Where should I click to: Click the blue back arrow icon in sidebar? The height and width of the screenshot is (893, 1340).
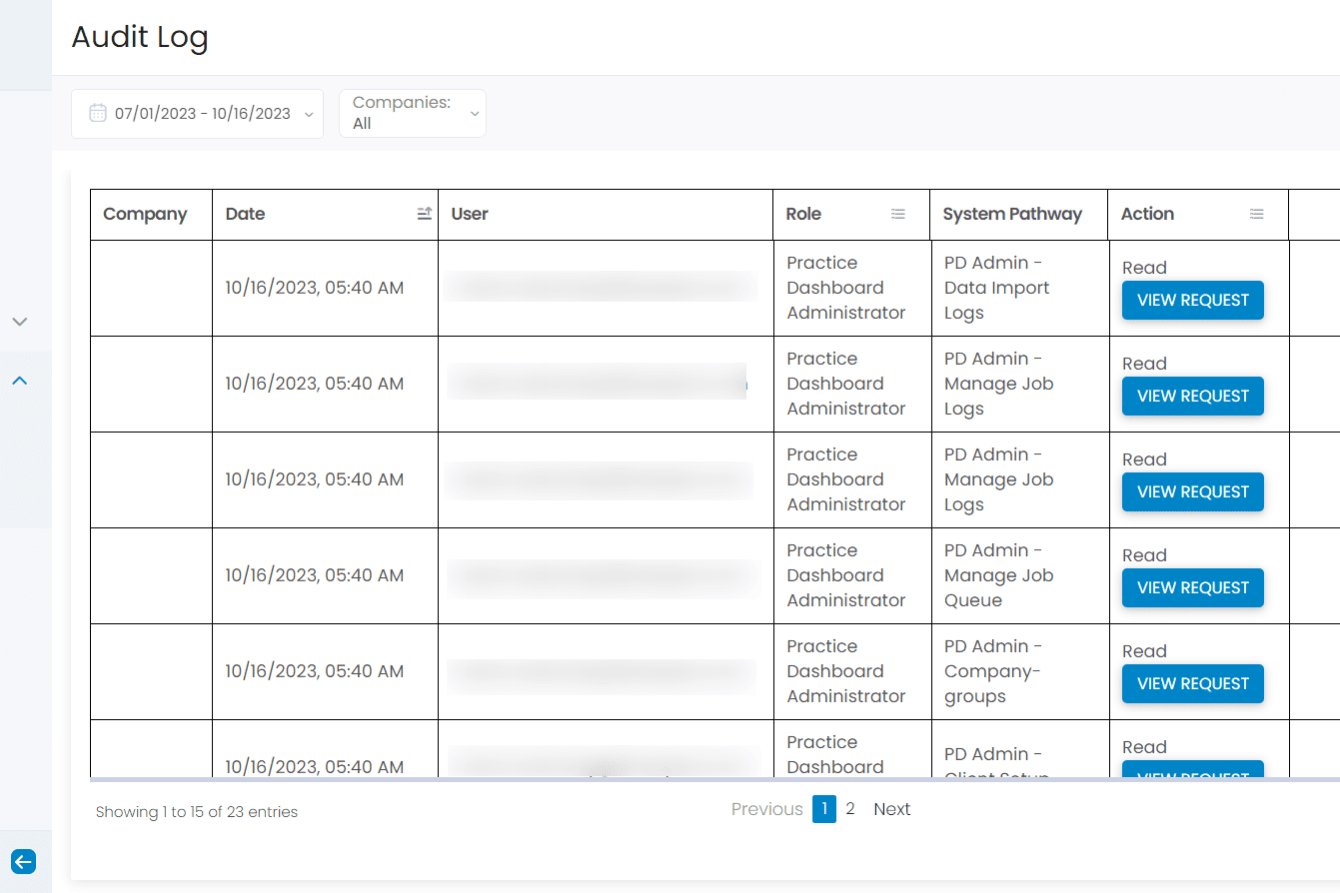point(23,861)
